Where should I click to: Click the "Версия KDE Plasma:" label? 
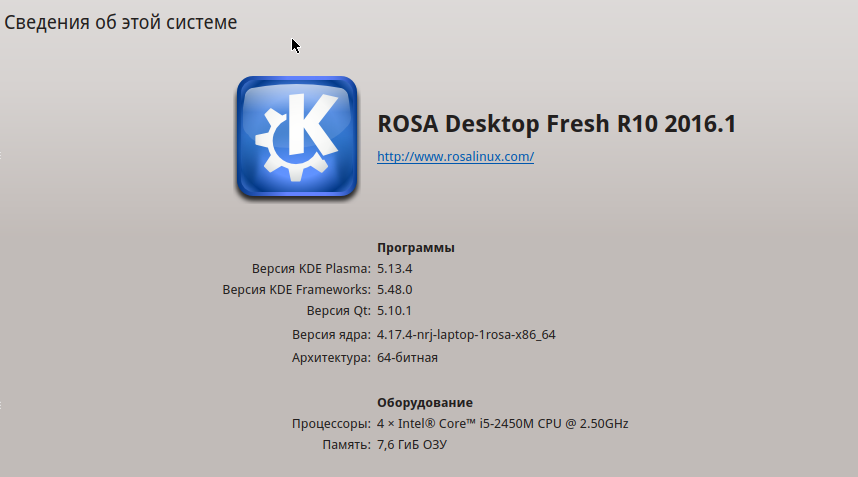pos(311,269)
